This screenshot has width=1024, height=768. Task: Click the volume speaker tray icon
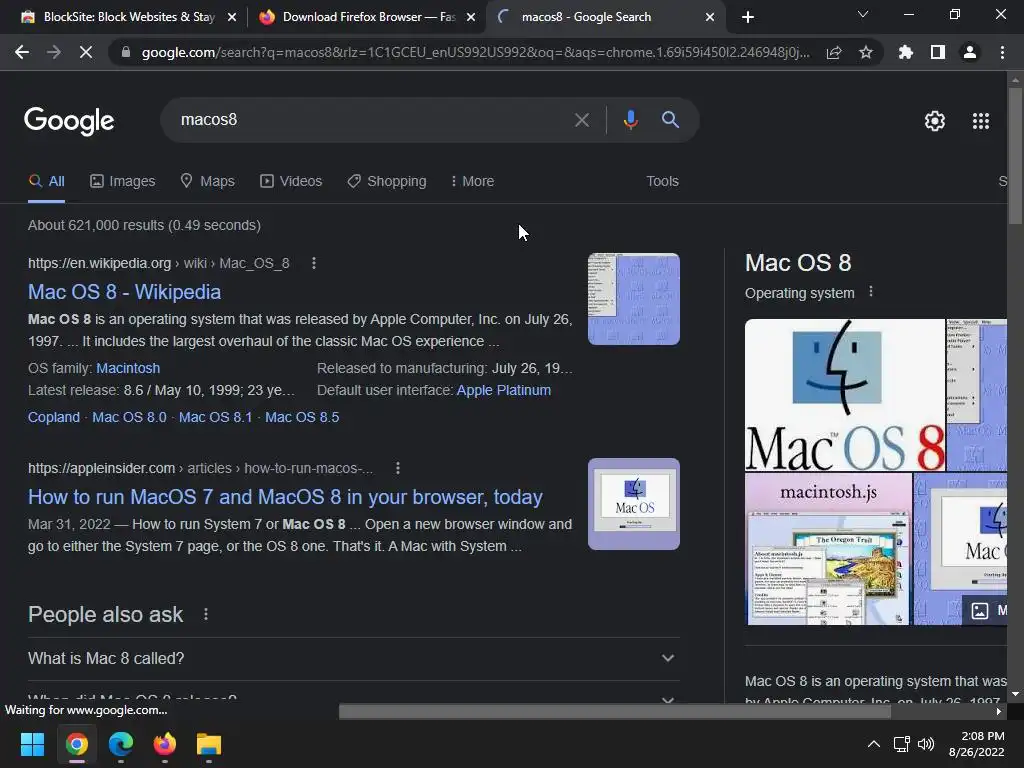(x=926, y=744)
